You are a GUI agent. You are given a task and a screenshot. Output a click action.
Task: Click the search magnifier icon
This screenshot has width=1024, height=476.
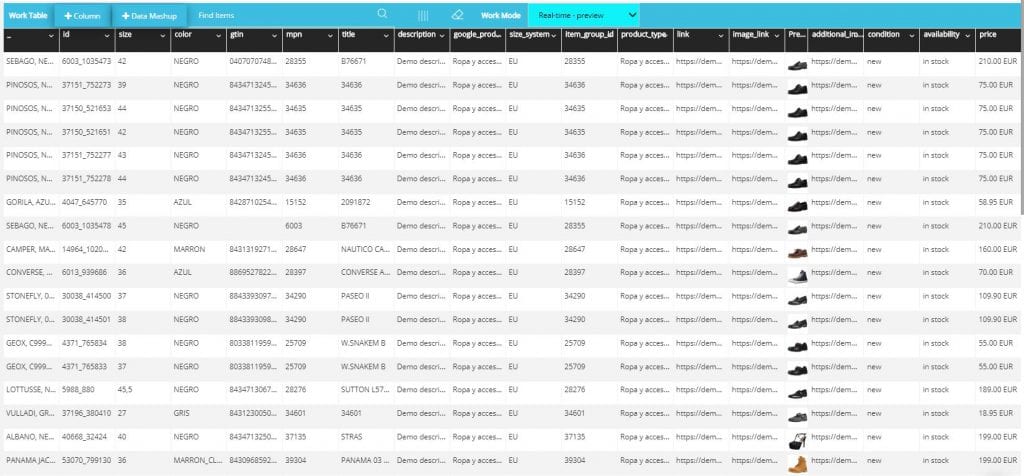pyautogui.click(x=382, y=15)
